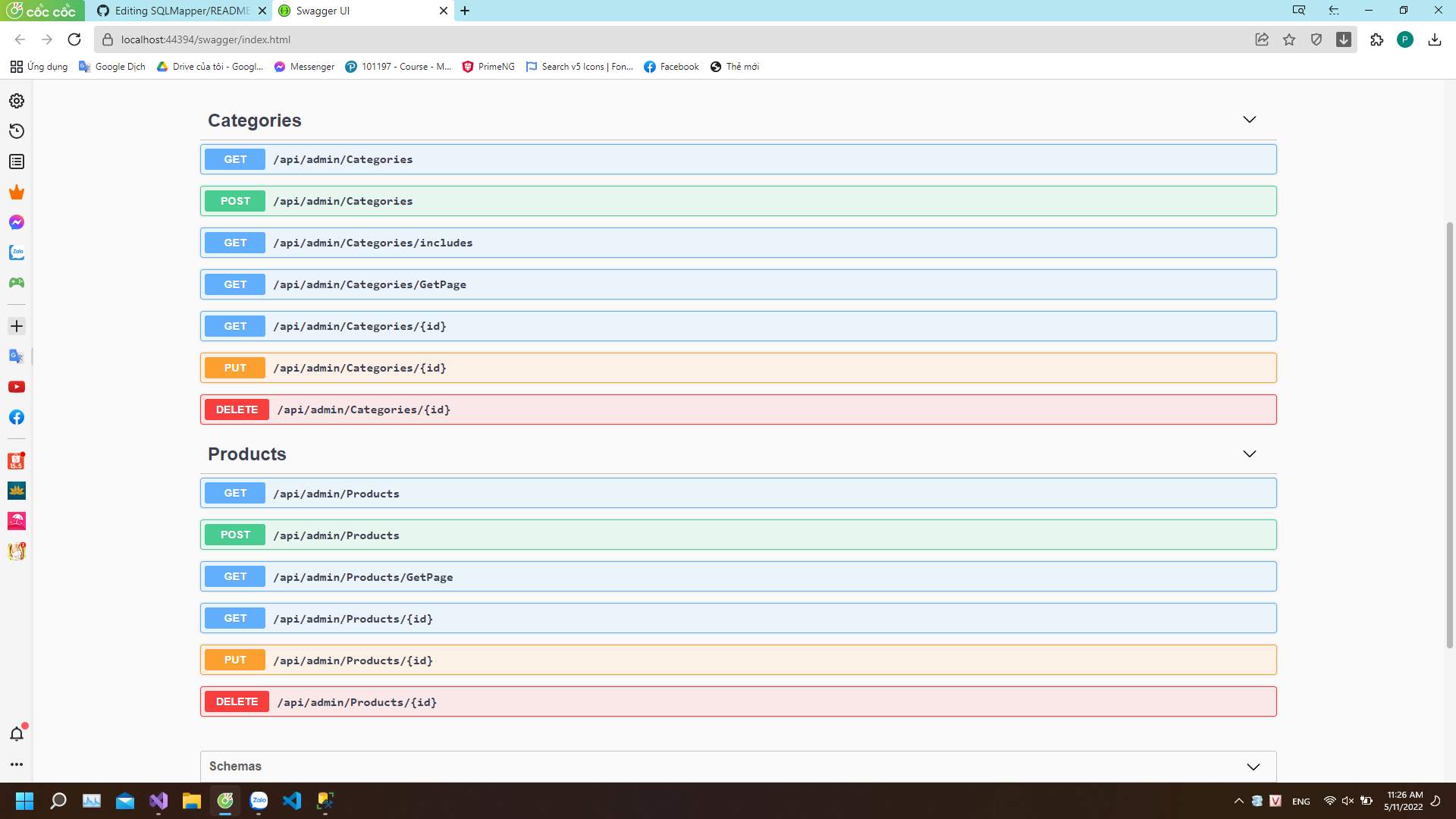The height and width of the screenshot is (819, 1456).
Task: Collapse the Products section
Action: (1249, 453)
